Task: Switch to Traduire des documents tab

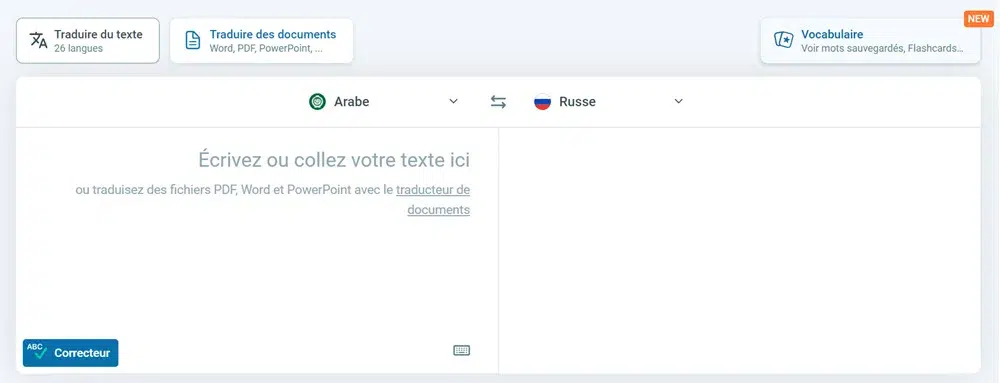Action: pyautogui.click(x=261, y=41)
